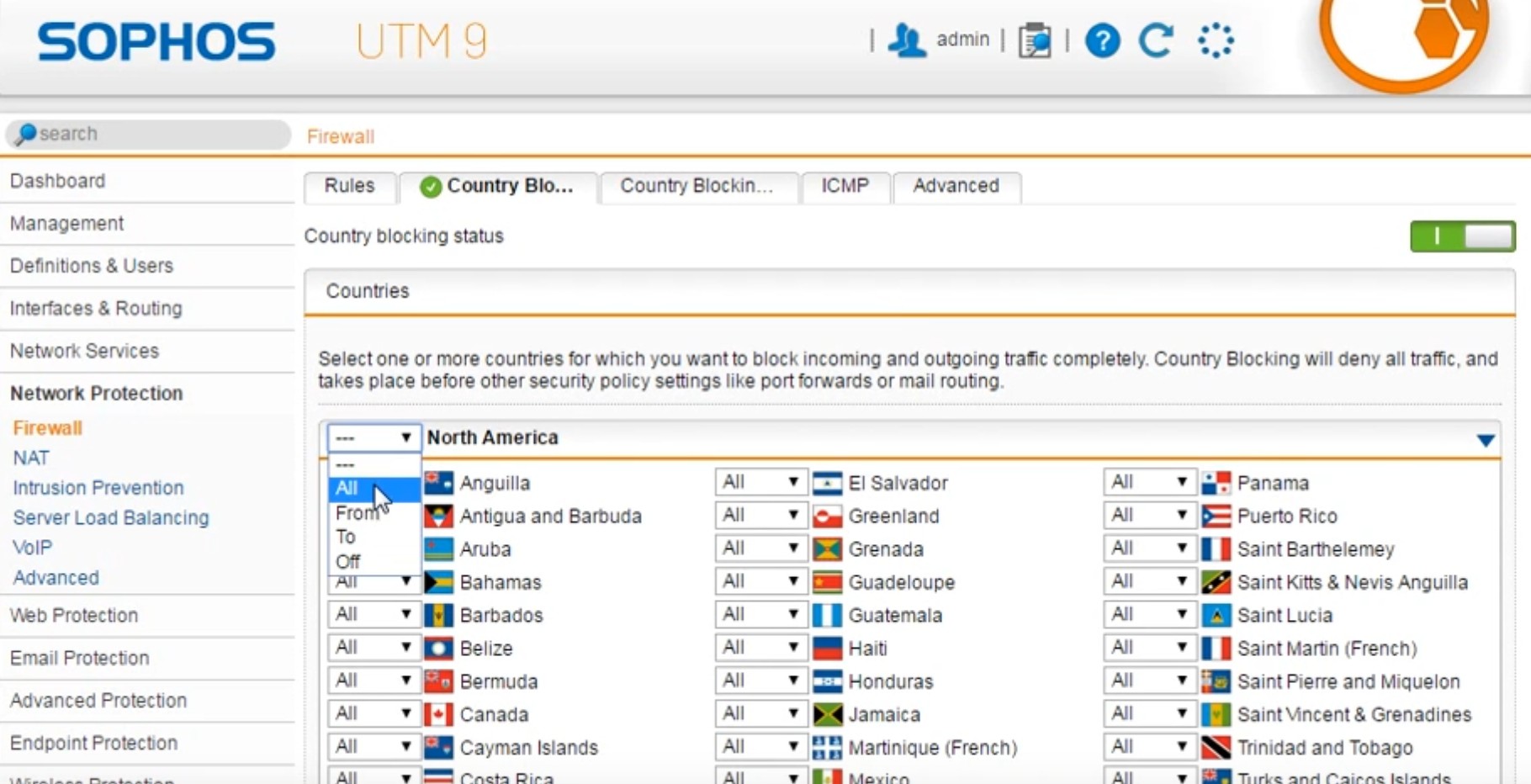
Task: Click the Trinidad and Tobago flag icon
Action: coord(1216,747)
